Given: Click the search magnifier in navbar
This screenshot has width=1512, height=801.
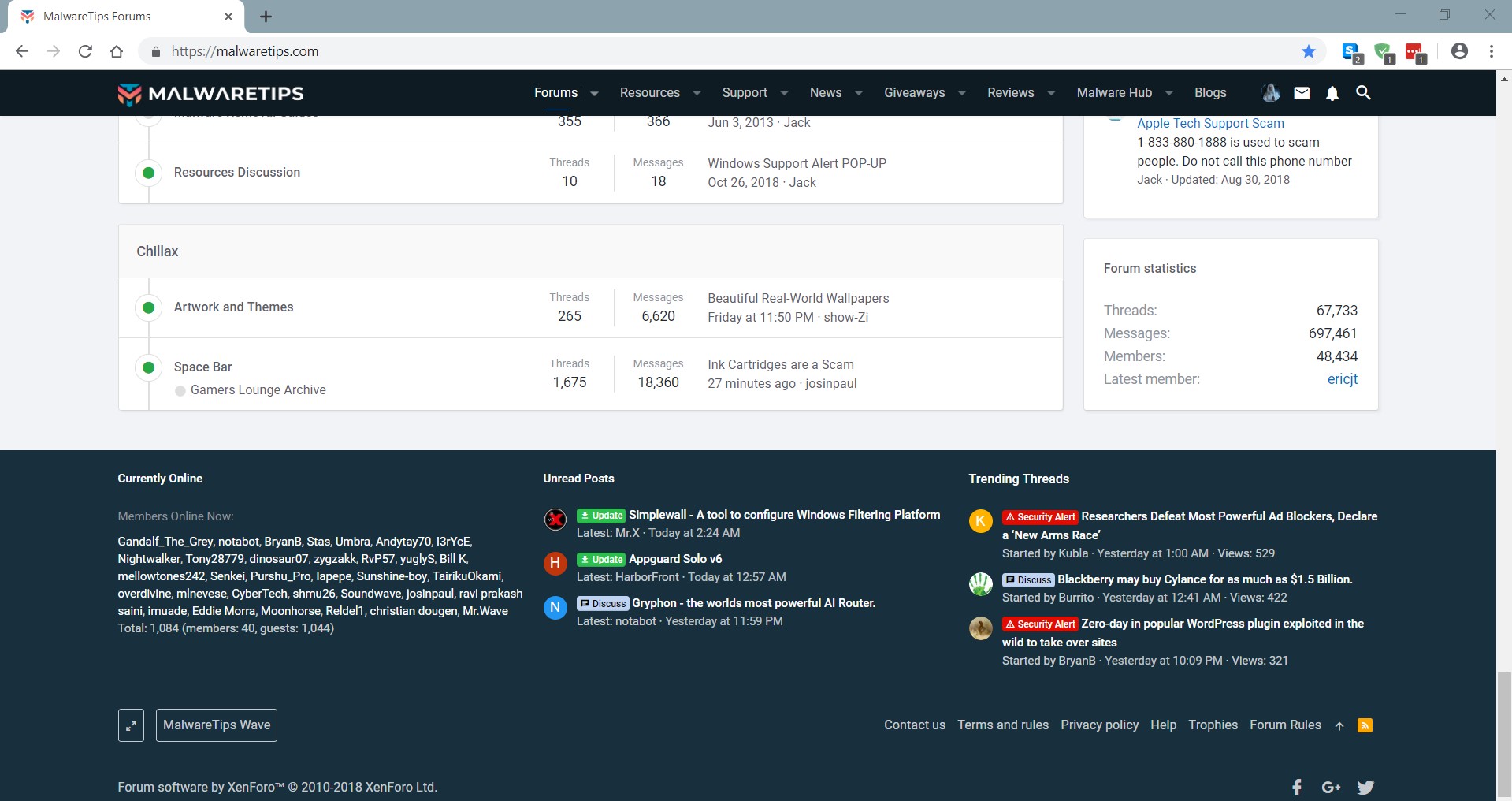Looking at the screenshot, I should pos(1363,93).
